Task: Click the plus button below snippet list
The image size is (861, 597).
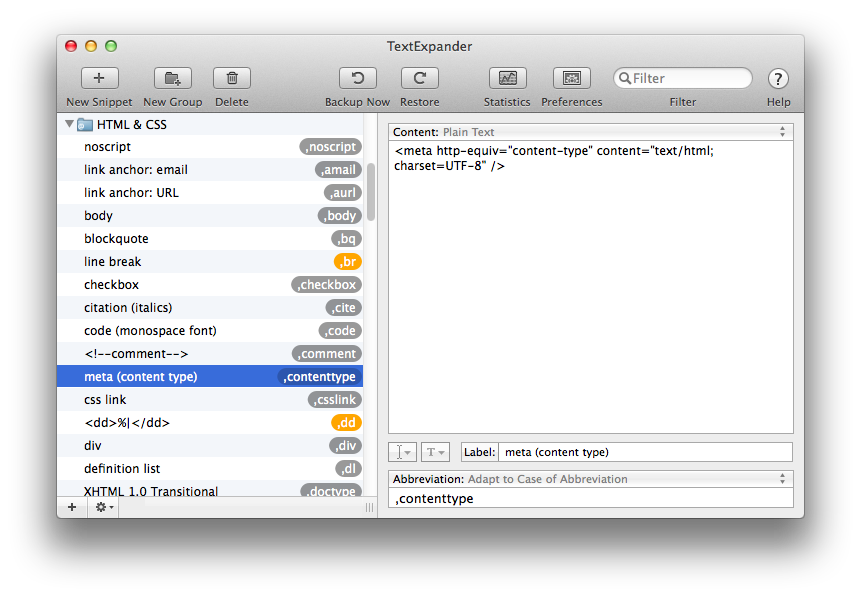Action: coord(71,508)
